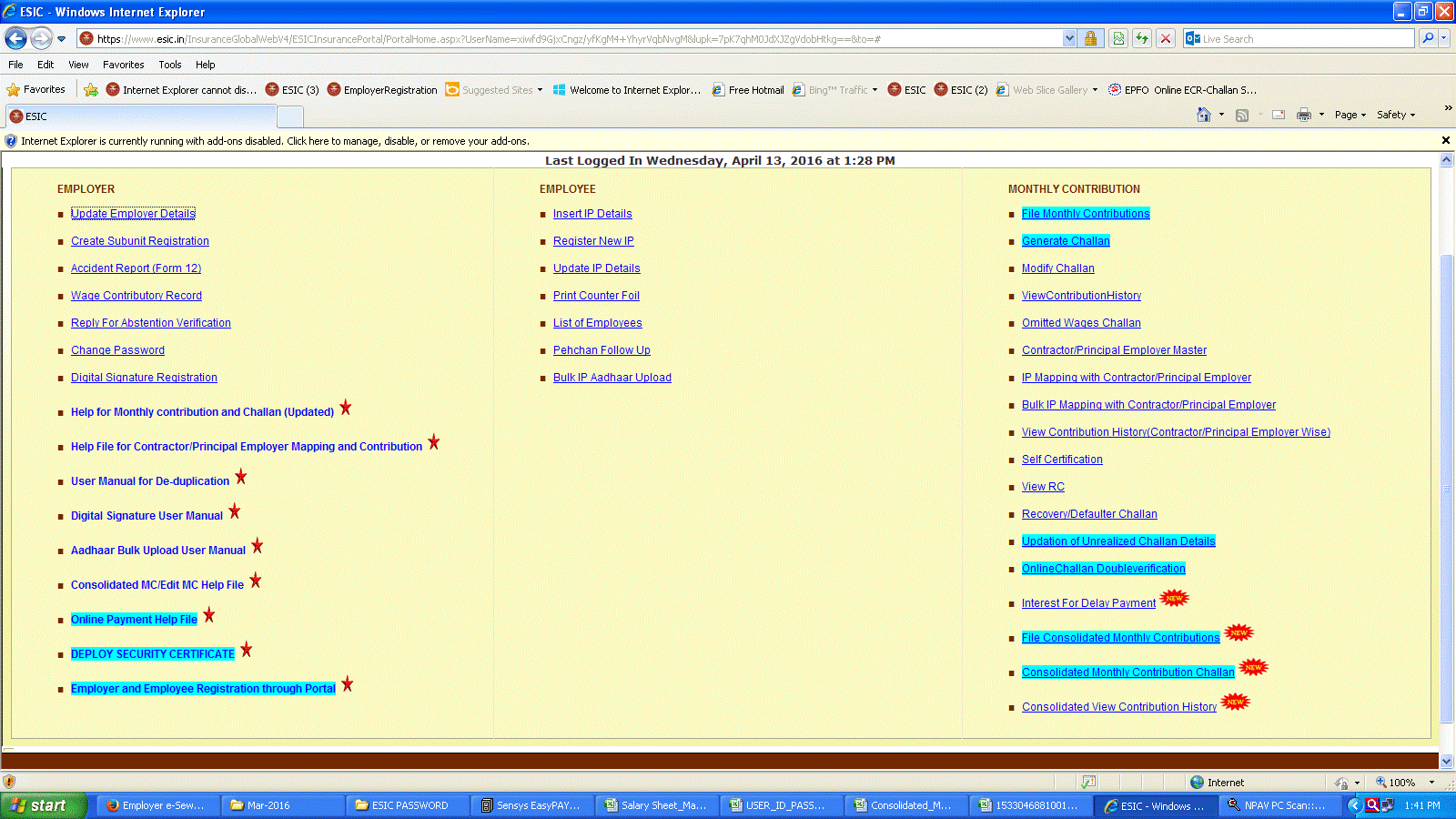Close the add-ons disabled information bar

[1446, 140]
